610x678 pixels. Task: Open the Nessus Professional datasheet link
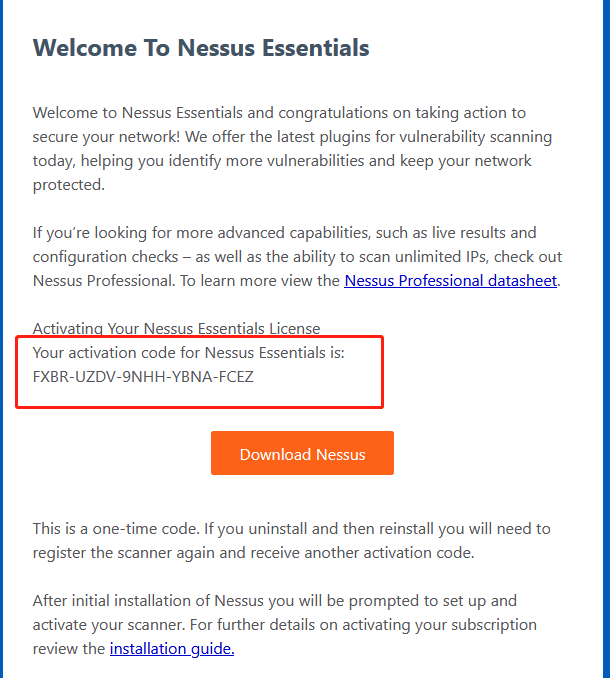click(450, 281)
